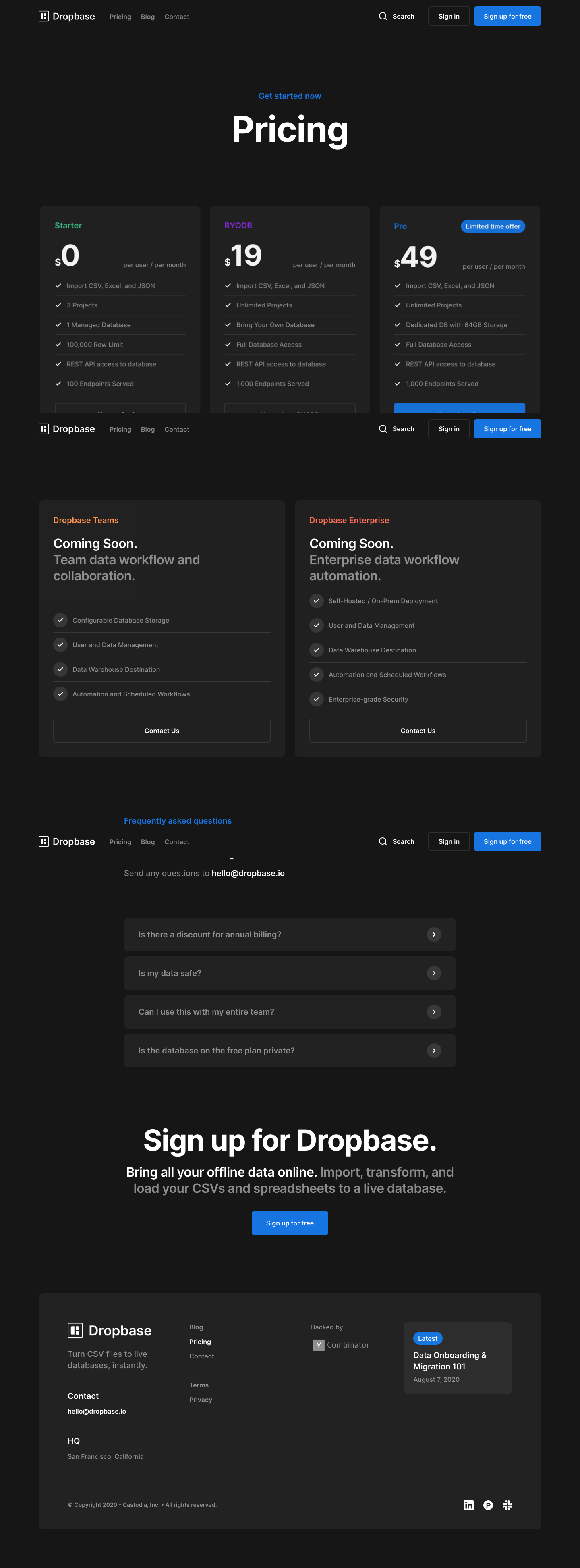Click the "August 7, 2020" date on the blog card

[436, 1380]
